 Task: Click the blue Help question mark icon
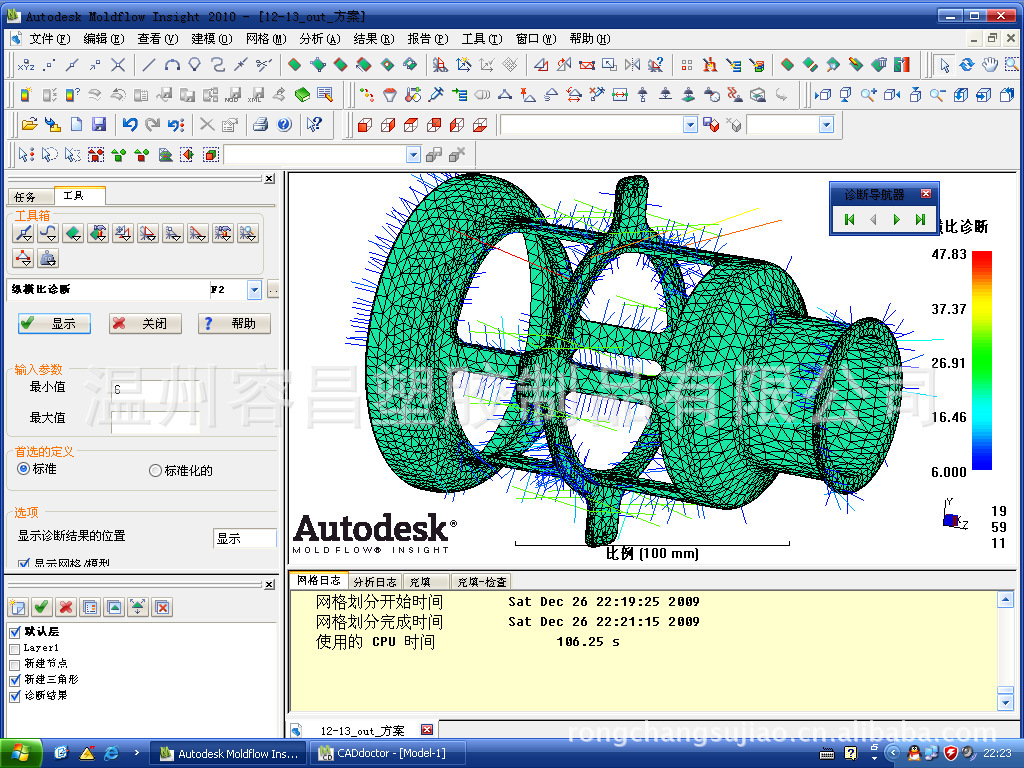[x=284, y=124]
